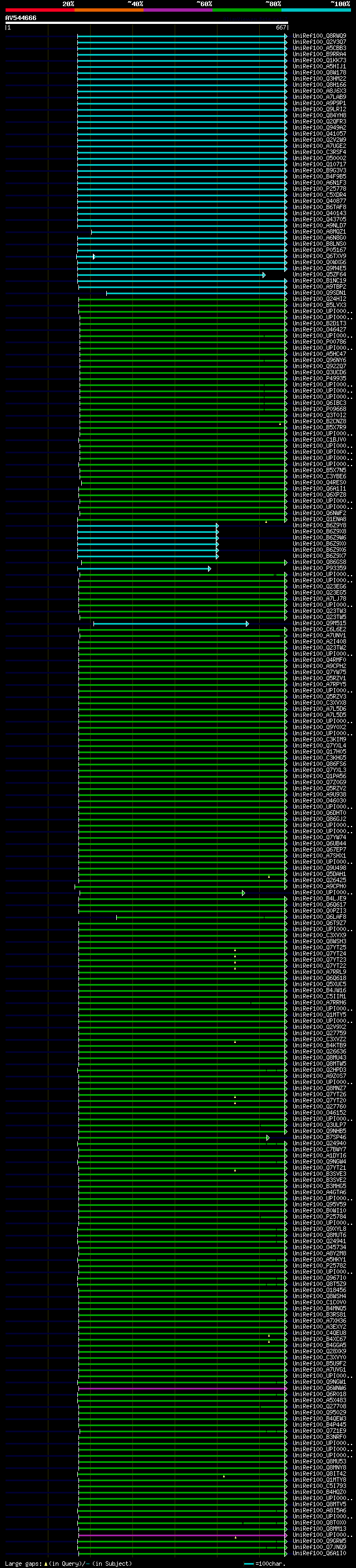Select the UniRef100_Q26425 label
356x1568 pixels.
[319, 880]
